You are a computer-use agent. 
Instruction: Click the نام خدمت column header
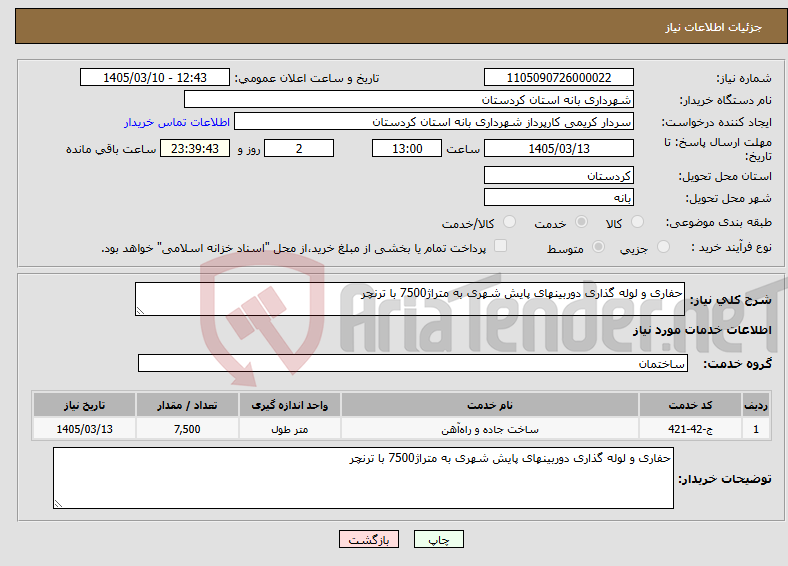pyautogui.click(x=490, y=405)
